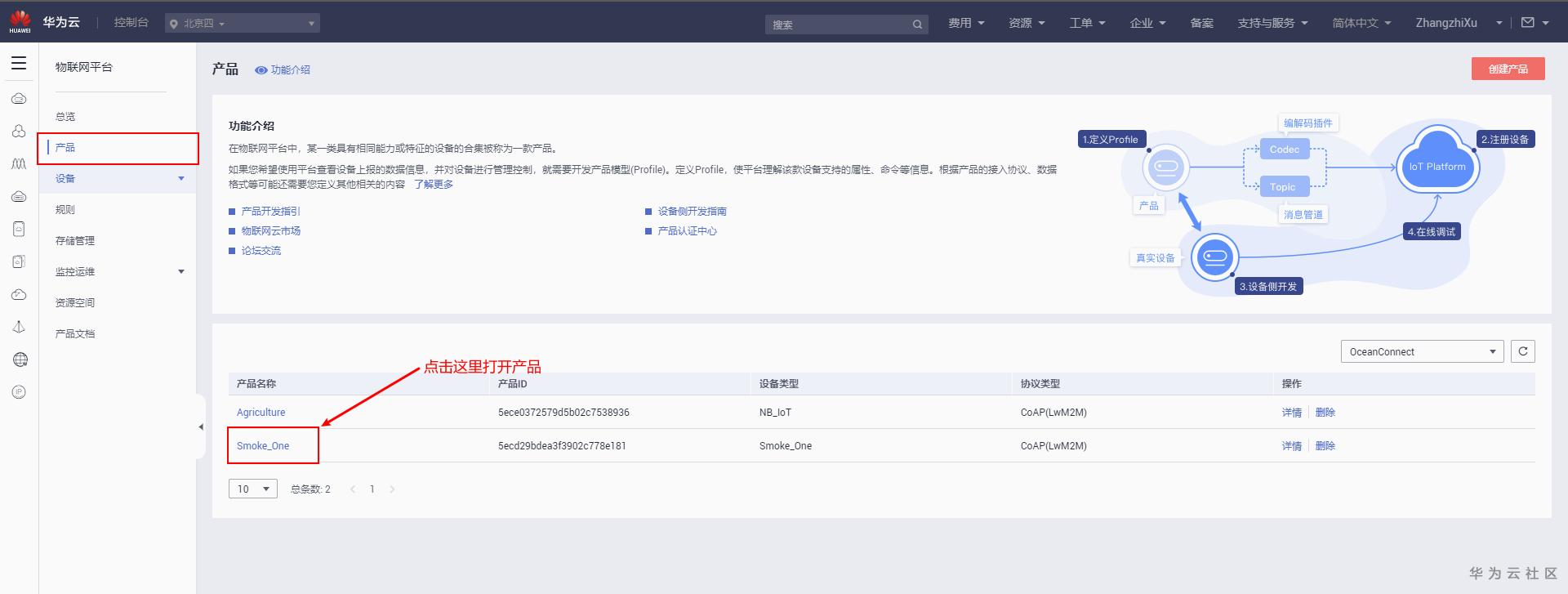
Task: Click the location pin icon in region selector
Action: [x=173, y=25]
